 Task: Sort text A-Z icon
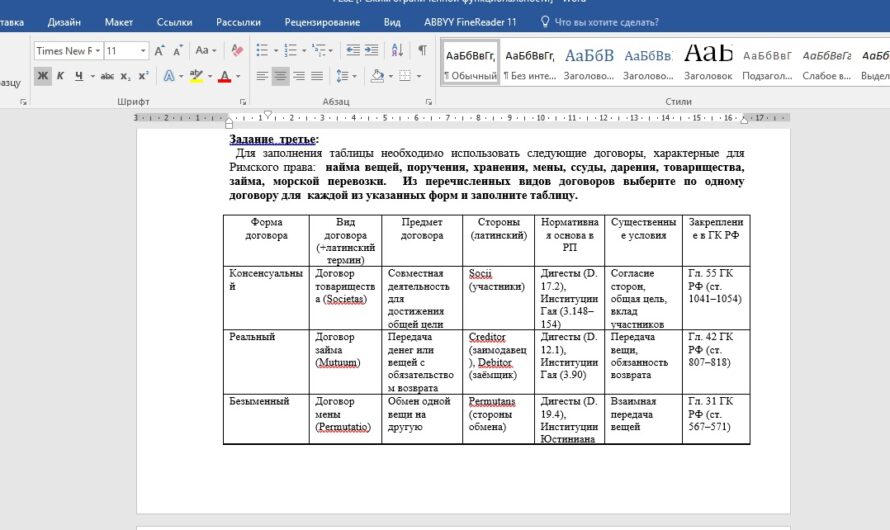pyautogui.click(x=397, y=50)
